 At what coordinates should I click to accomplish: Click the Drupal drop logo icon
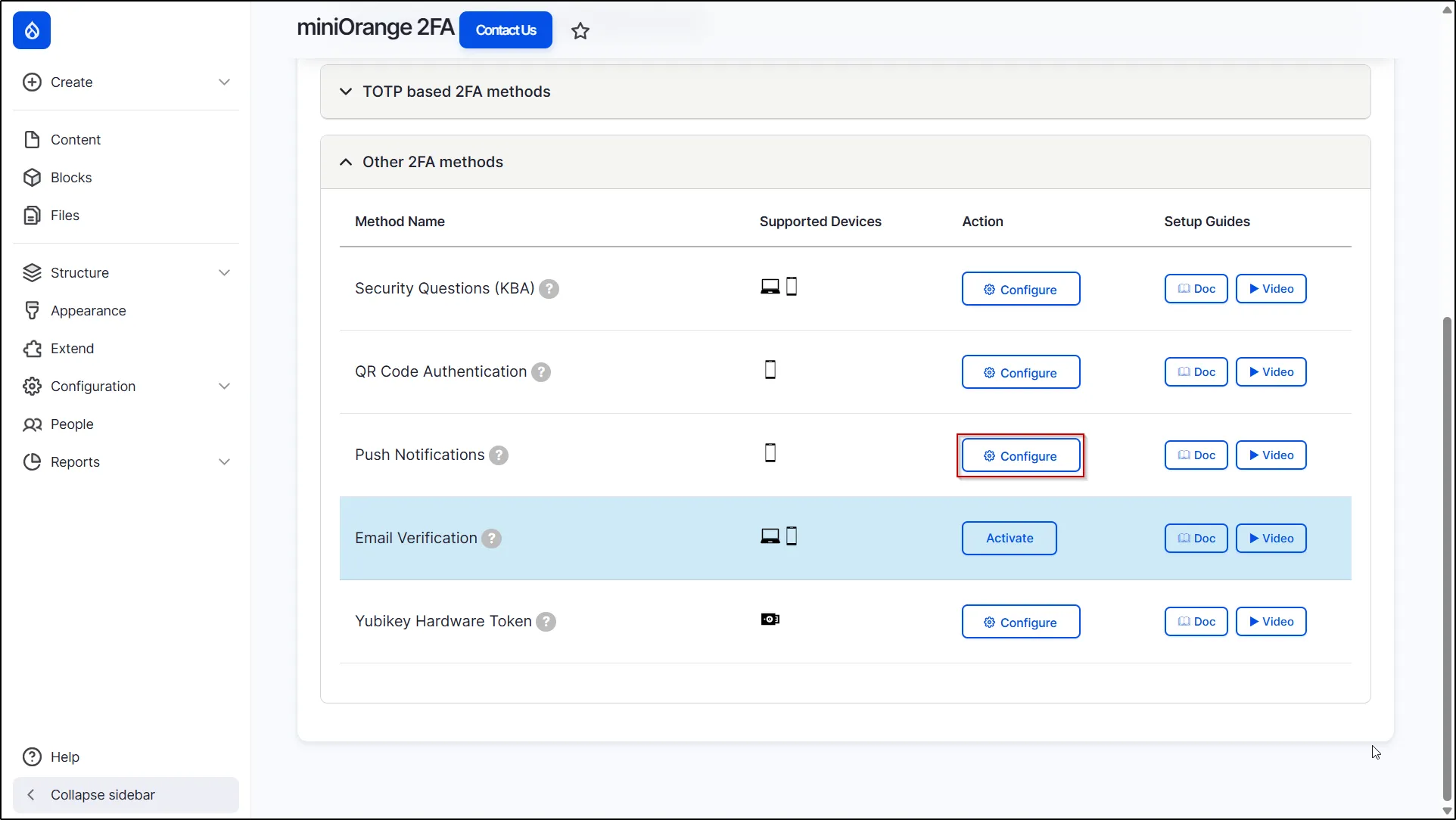click(32, 30)
